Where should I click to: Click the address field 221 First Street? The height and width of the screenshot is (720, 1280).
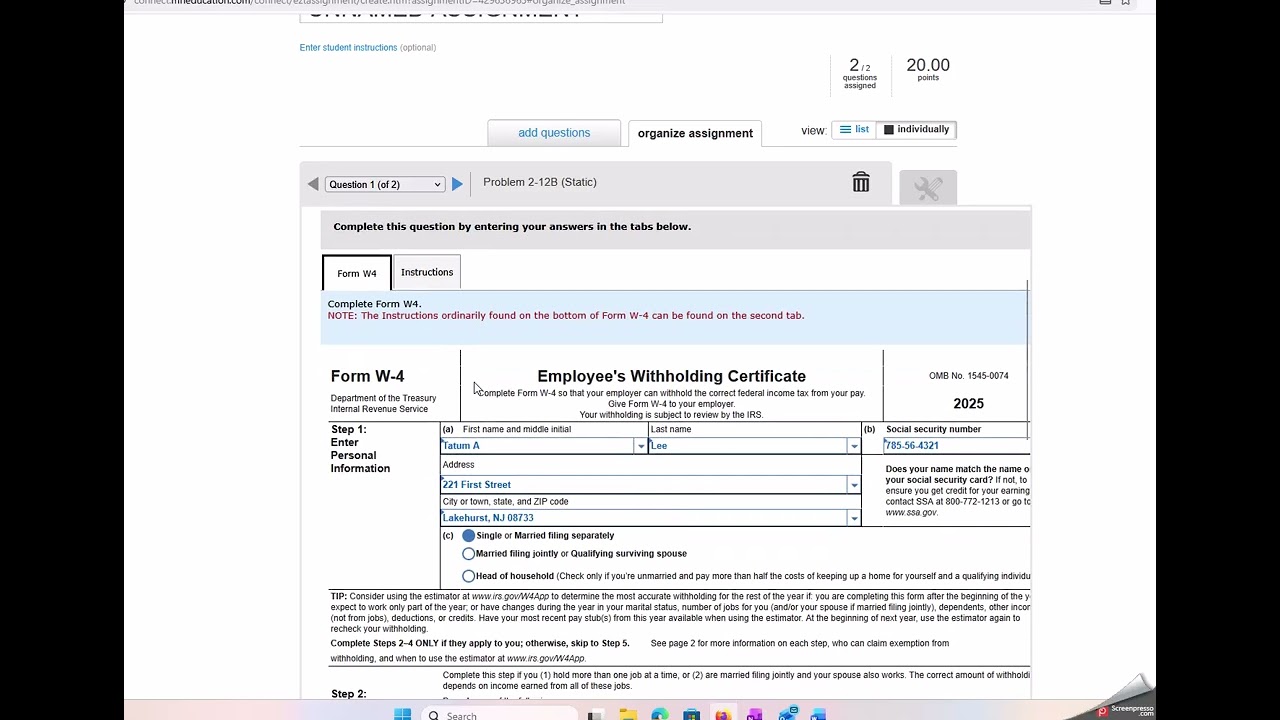pos(644,485)
